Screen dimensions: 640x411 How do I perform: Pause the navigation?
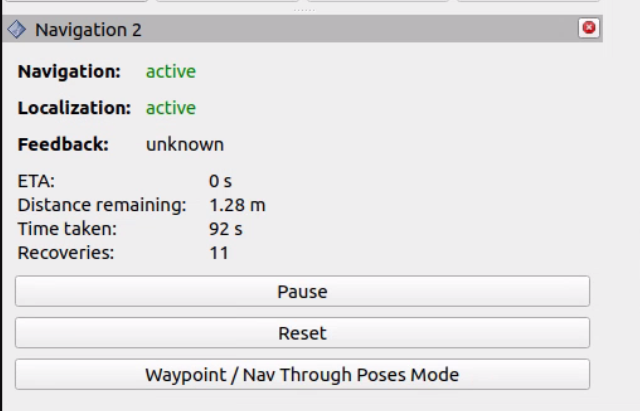click(x=302, y=292)
